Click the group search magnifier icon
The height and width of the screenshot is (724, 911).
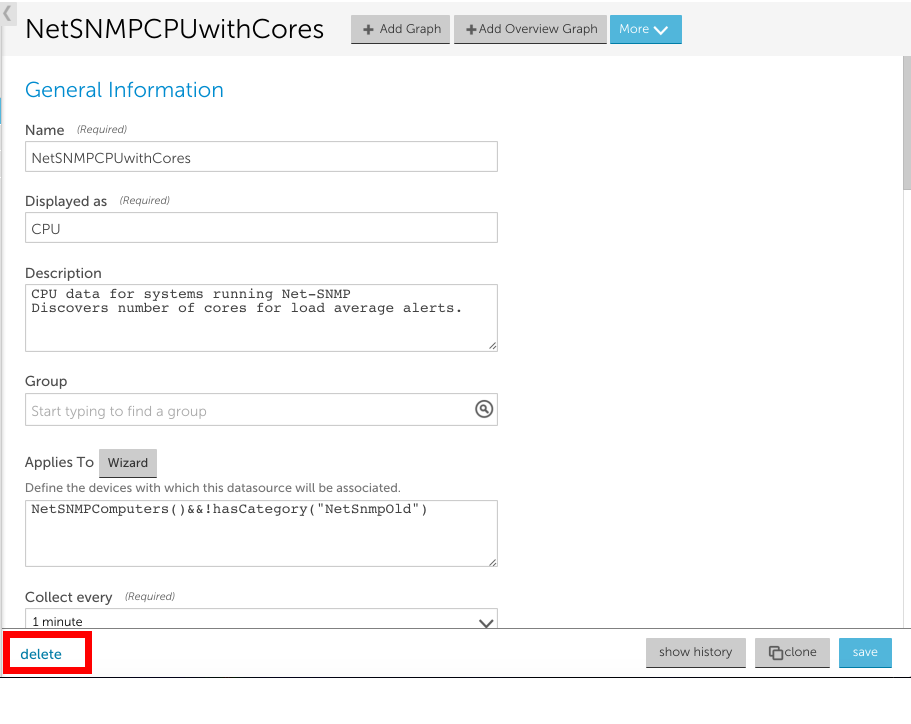tap(484, 409)
